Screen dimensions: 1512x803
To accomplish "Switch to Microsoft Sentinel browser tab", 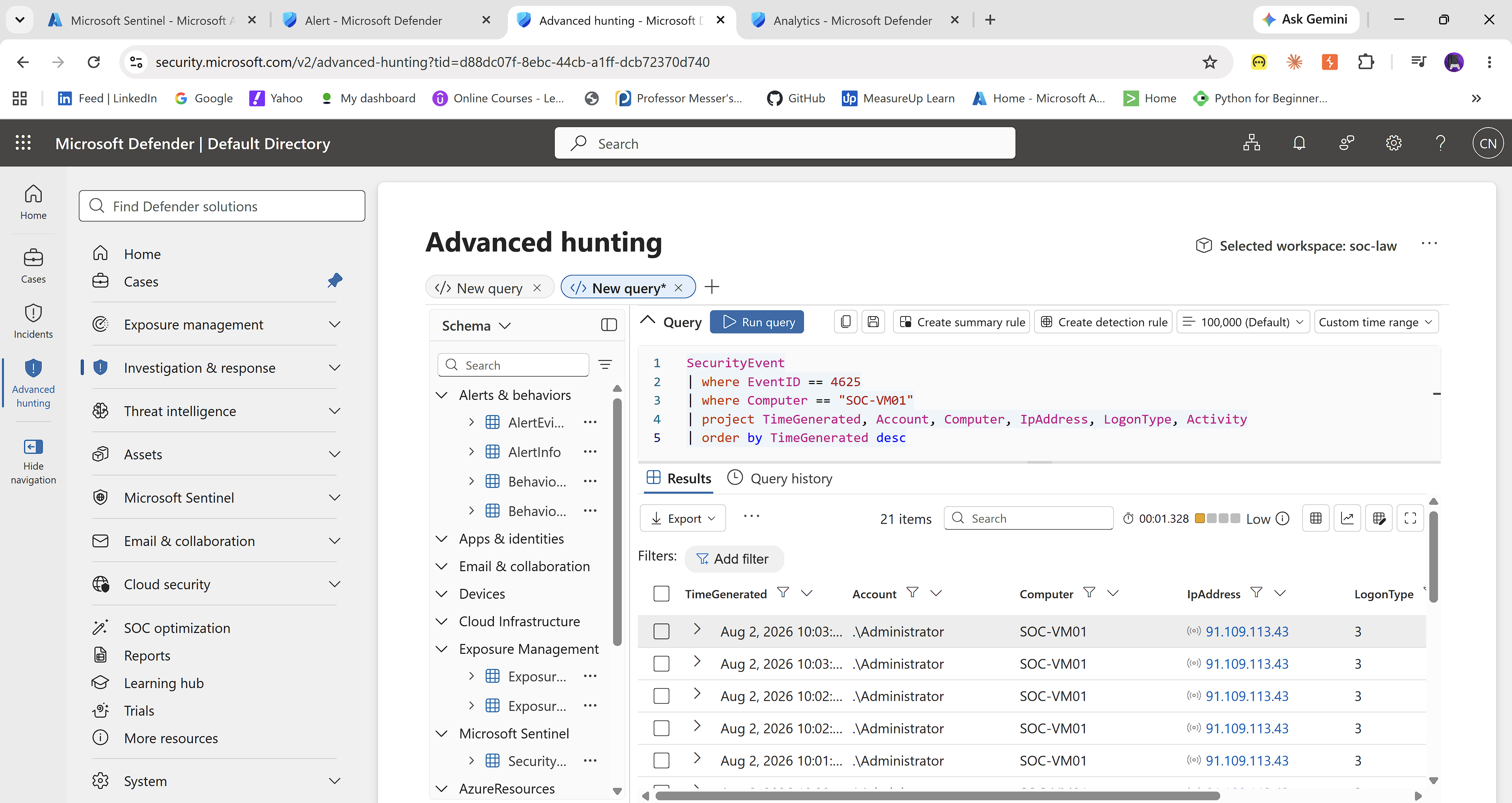I will [152, 20].
